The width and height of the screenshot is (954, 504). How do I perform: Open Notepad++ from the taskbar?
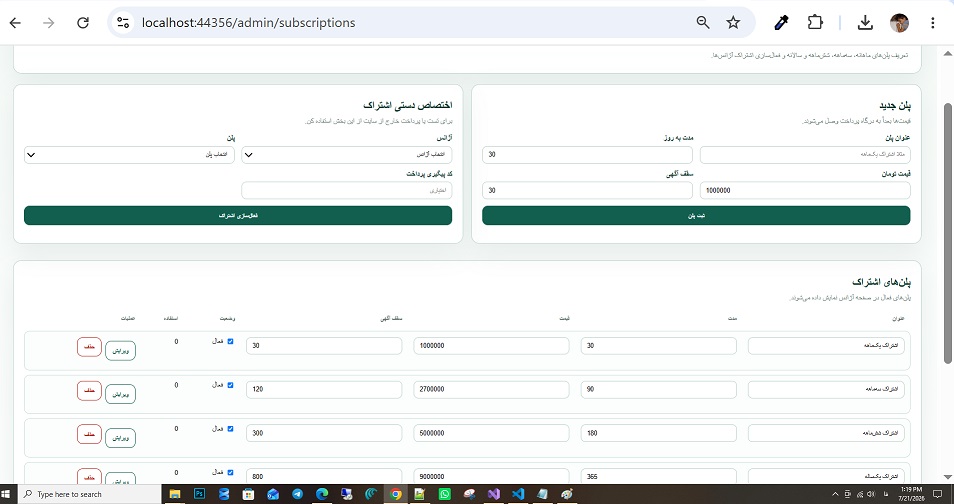(x=420, y=494)
